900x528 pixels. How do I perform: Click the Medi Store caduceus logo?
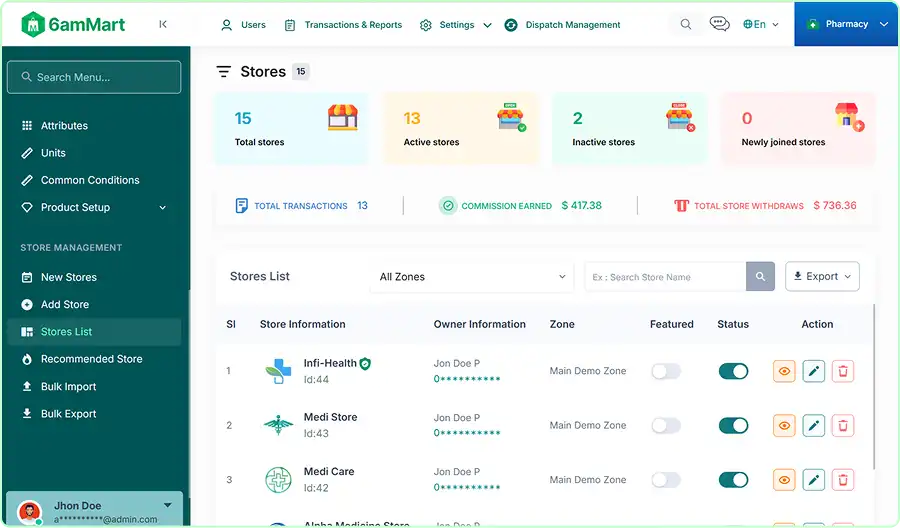[278, 425]
